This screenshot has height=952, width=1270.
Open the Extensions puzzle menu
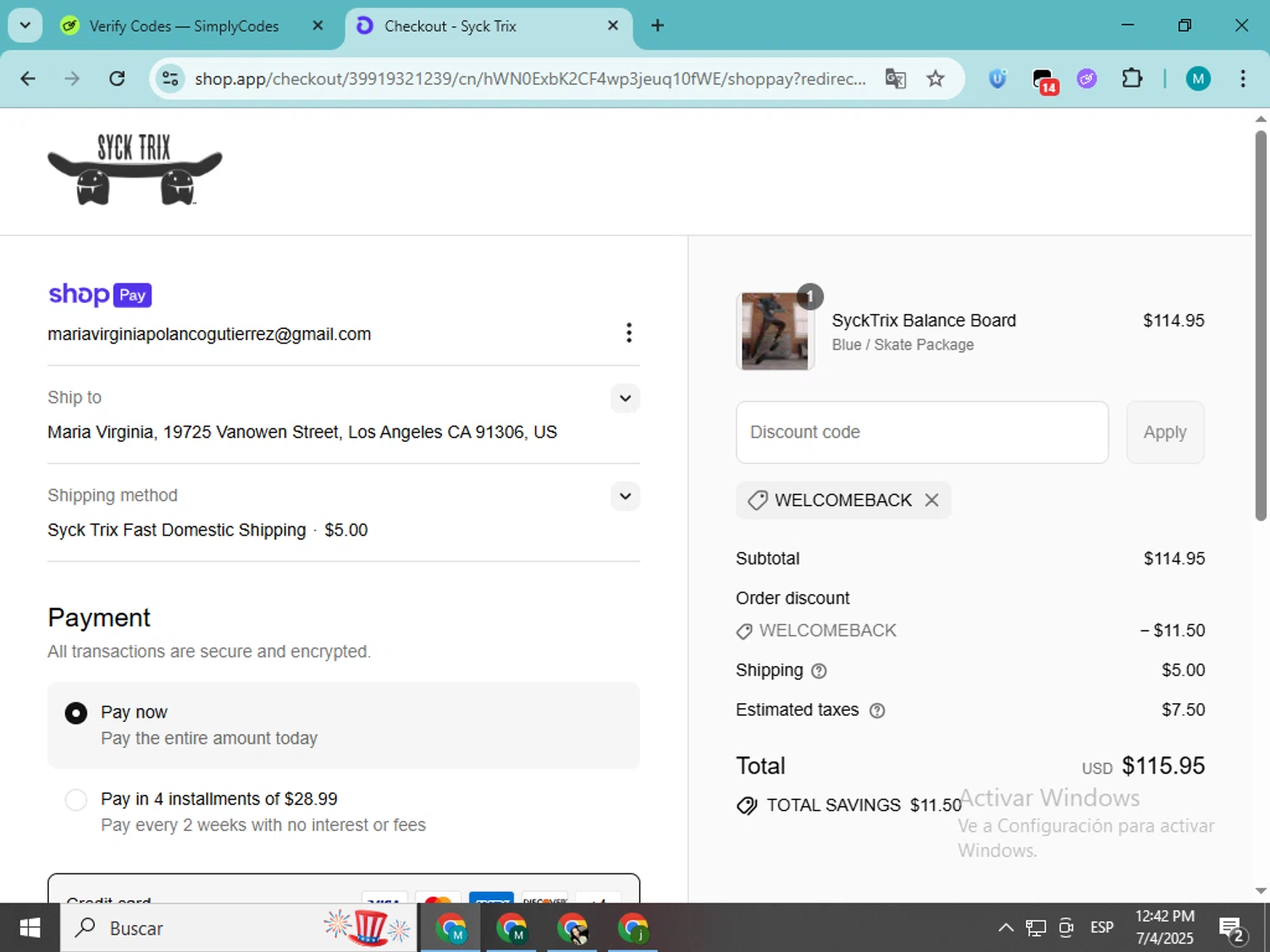[1132, 79]
